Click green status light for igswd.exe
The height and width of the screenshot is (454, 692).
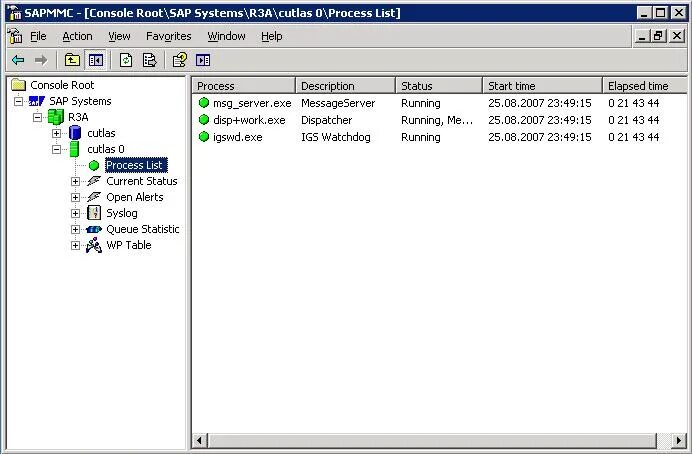[x=203, y=137]
